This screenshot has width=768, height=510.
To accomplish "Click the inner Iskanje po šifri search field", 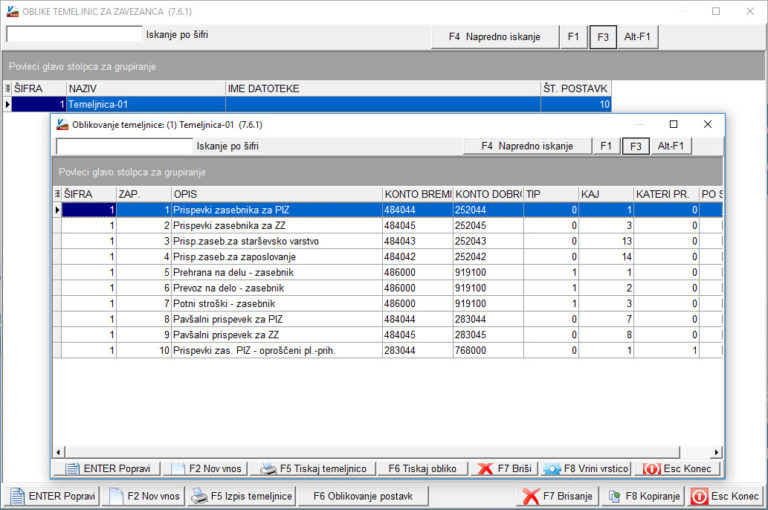I will click(124, 146).
